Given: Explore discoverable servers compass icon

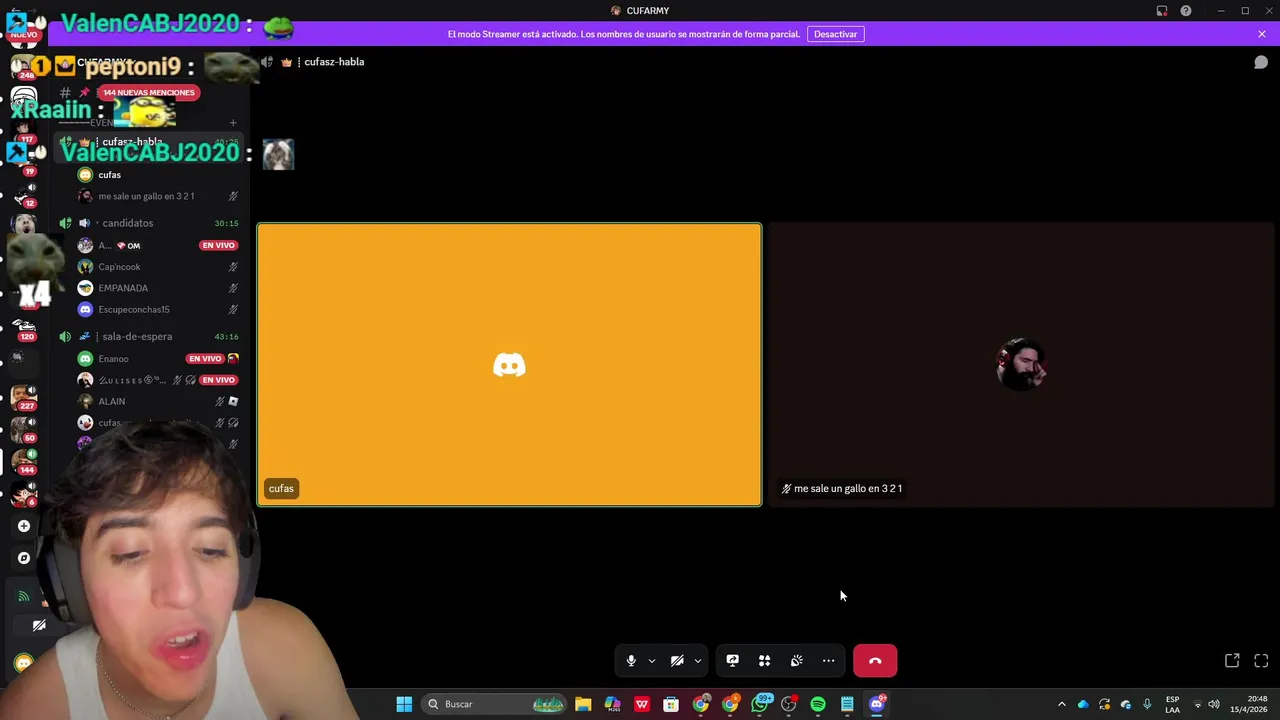Looking at the screenshot, I should (24, 558).
